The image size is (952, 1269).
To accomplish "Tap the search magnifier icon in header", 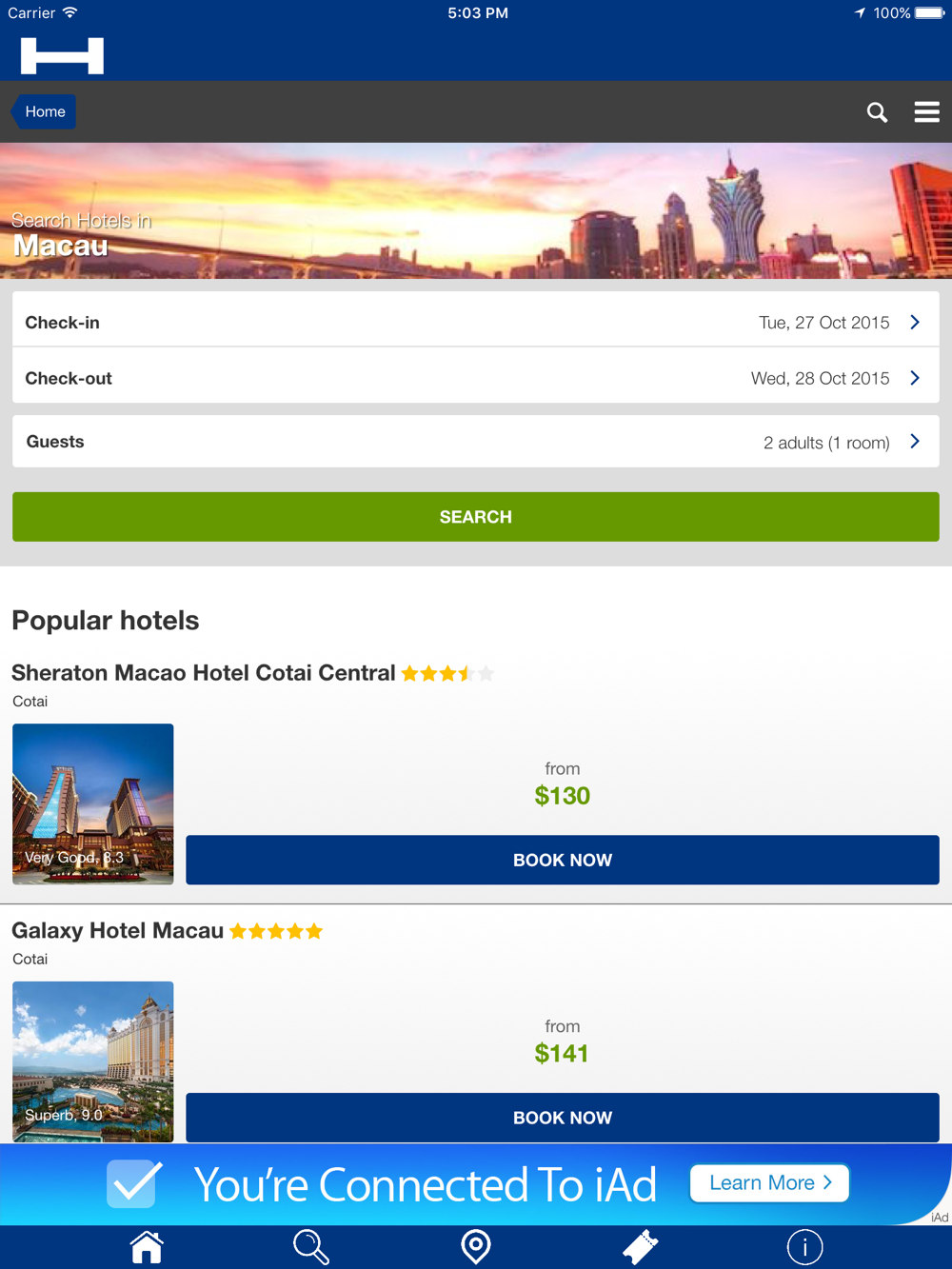I will (x=877, y=112).
